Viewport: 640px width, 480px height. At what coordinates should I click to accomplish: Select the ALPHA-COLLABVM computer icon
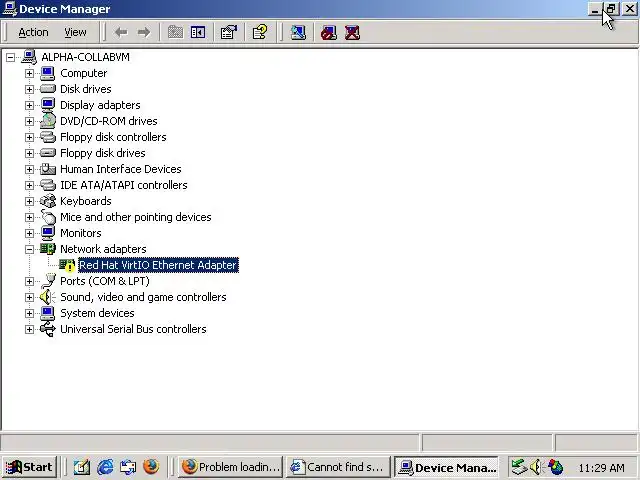click(29, 57)
